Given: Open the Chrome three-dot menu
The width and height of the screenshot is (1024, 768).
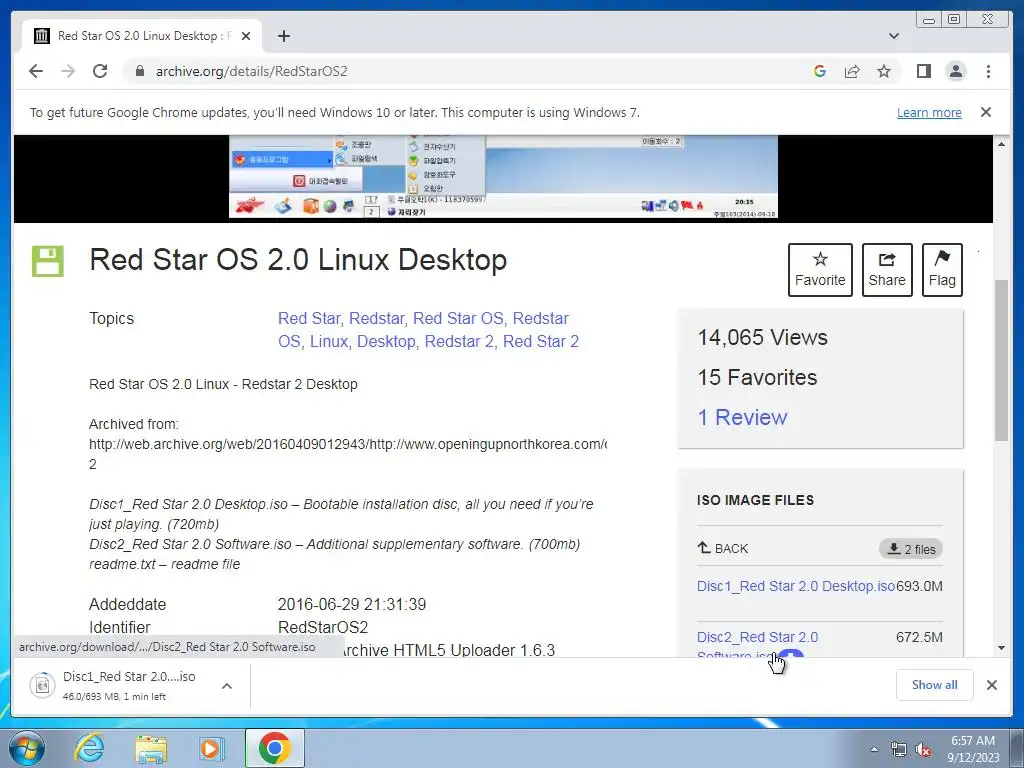Looking at the screenshot, I should (988, 71).
